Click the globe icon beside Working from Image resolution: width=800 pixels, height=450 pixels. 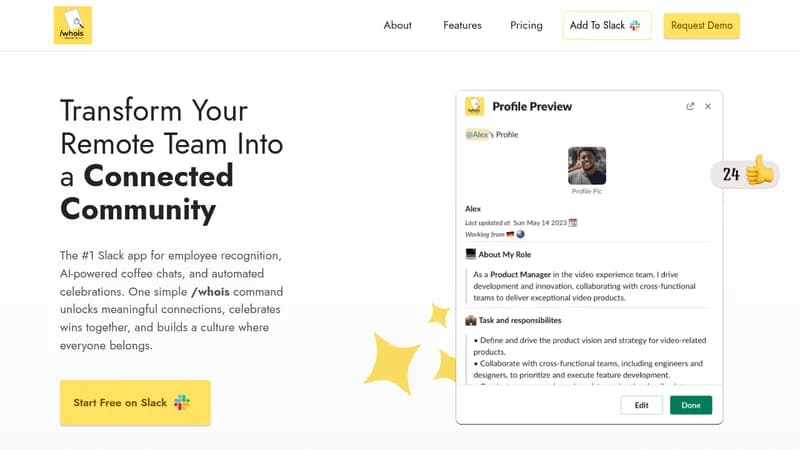(x=520, y=234)
